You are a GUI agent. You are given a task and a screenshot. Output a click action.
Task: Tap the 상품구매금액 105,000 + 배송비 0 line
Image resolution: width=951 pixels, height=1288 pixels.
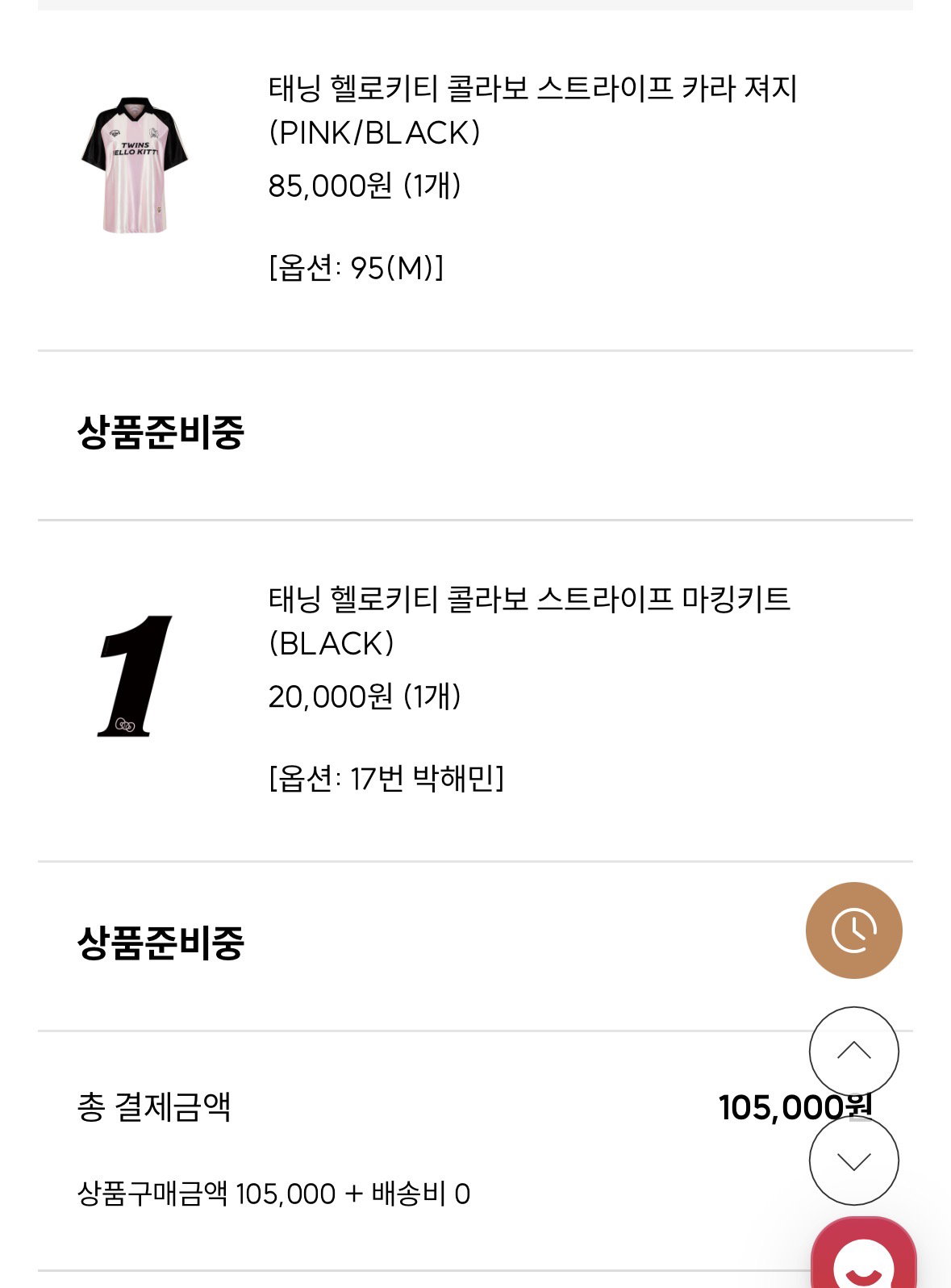[273, 1194]
